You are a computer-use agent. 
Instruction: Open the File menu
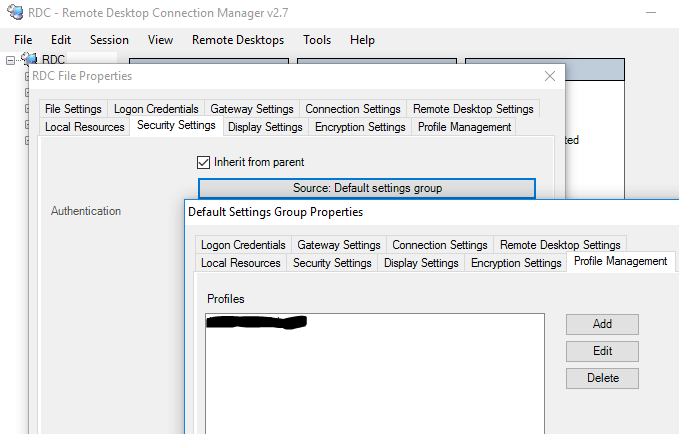click(x=23, y=40)
